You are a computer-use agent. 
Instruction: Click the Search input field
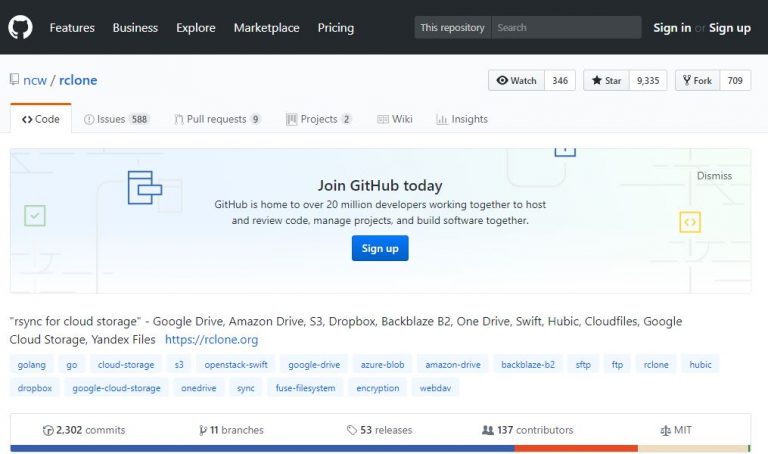pyautogui.click(x=566, y=27)
